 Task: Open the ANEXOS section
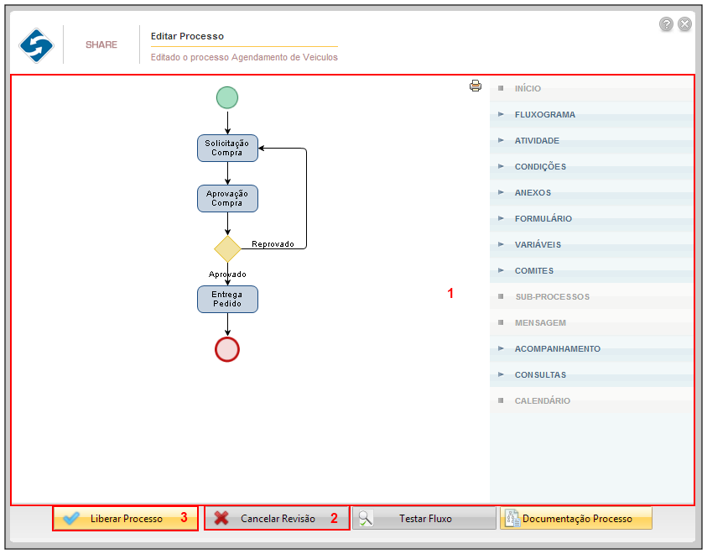coord(592,192)
